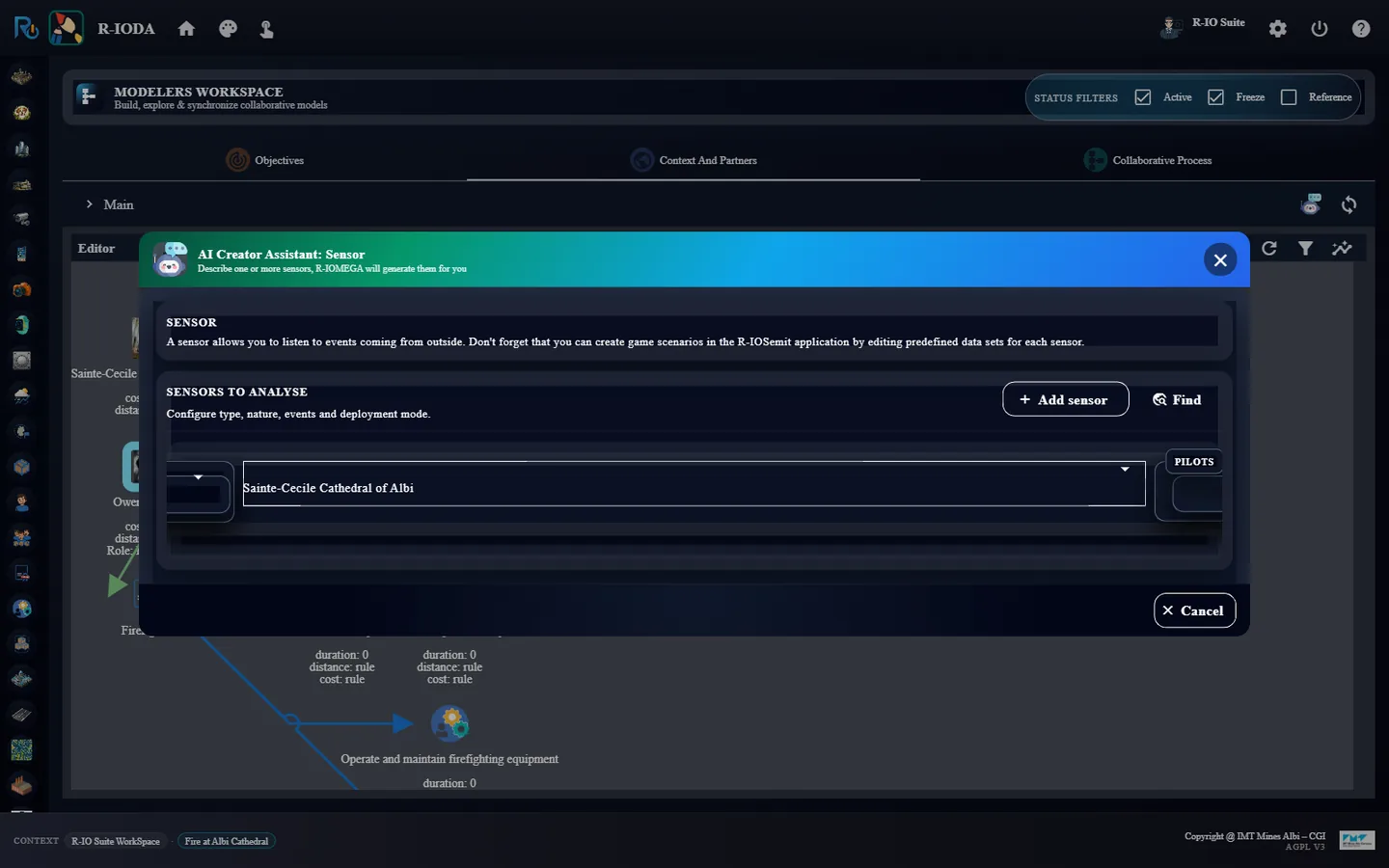Click the editor line chart icon
The width and height of the screenshot is (1389, 868).
coord(1342,248)
